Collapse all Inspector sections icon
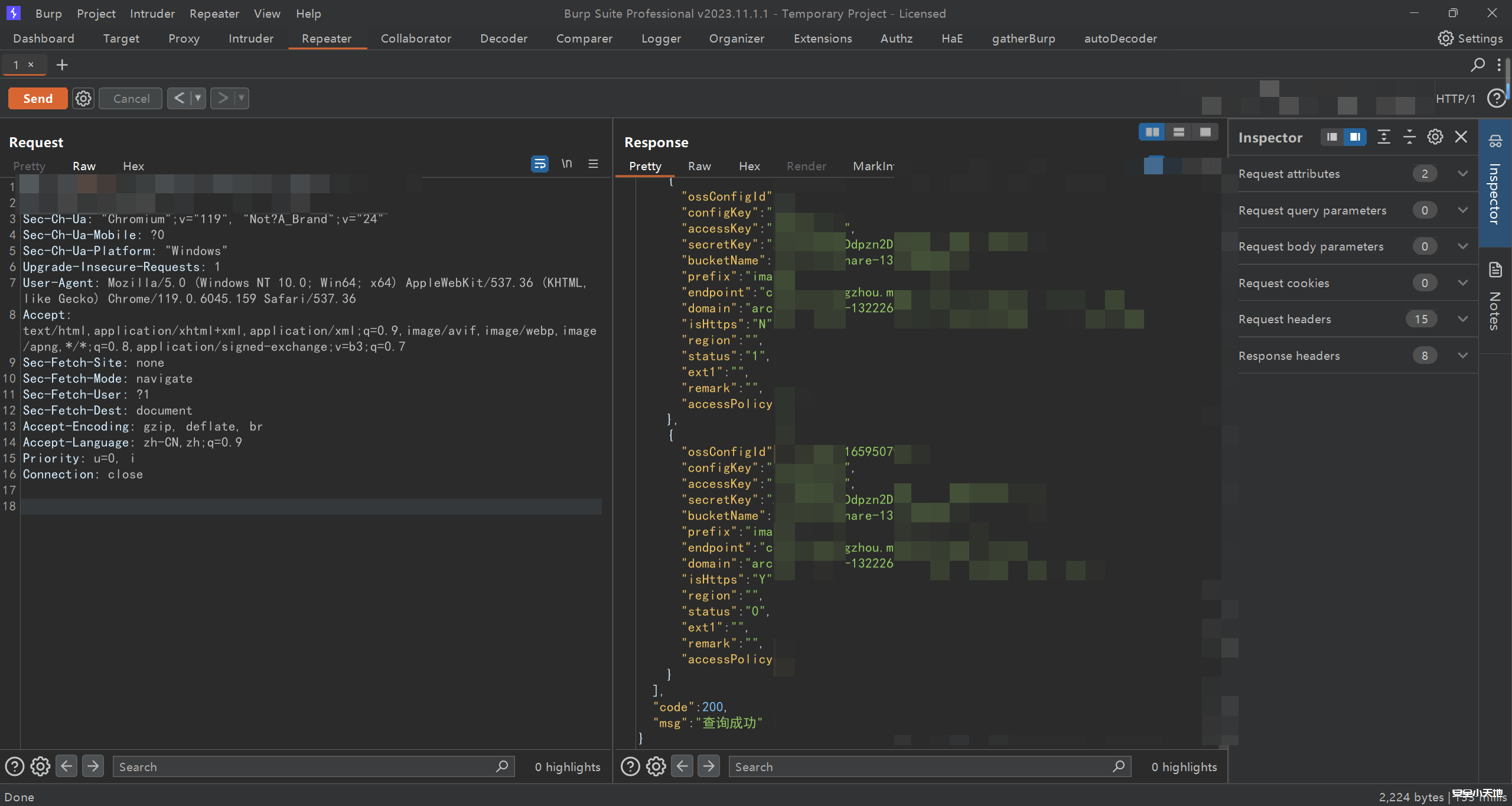This screenshot has height=806, width=1512. click(x=1409, y=137)
